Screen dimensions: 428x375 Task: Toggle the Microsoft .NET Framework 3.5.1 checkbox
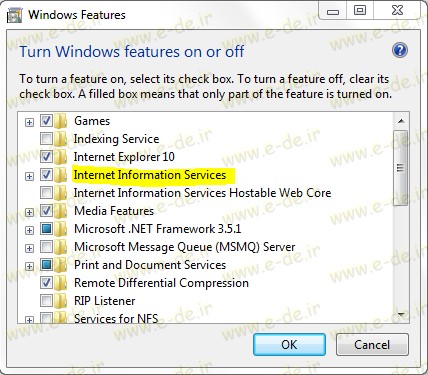pyautogui.click(x=46, y=228)
